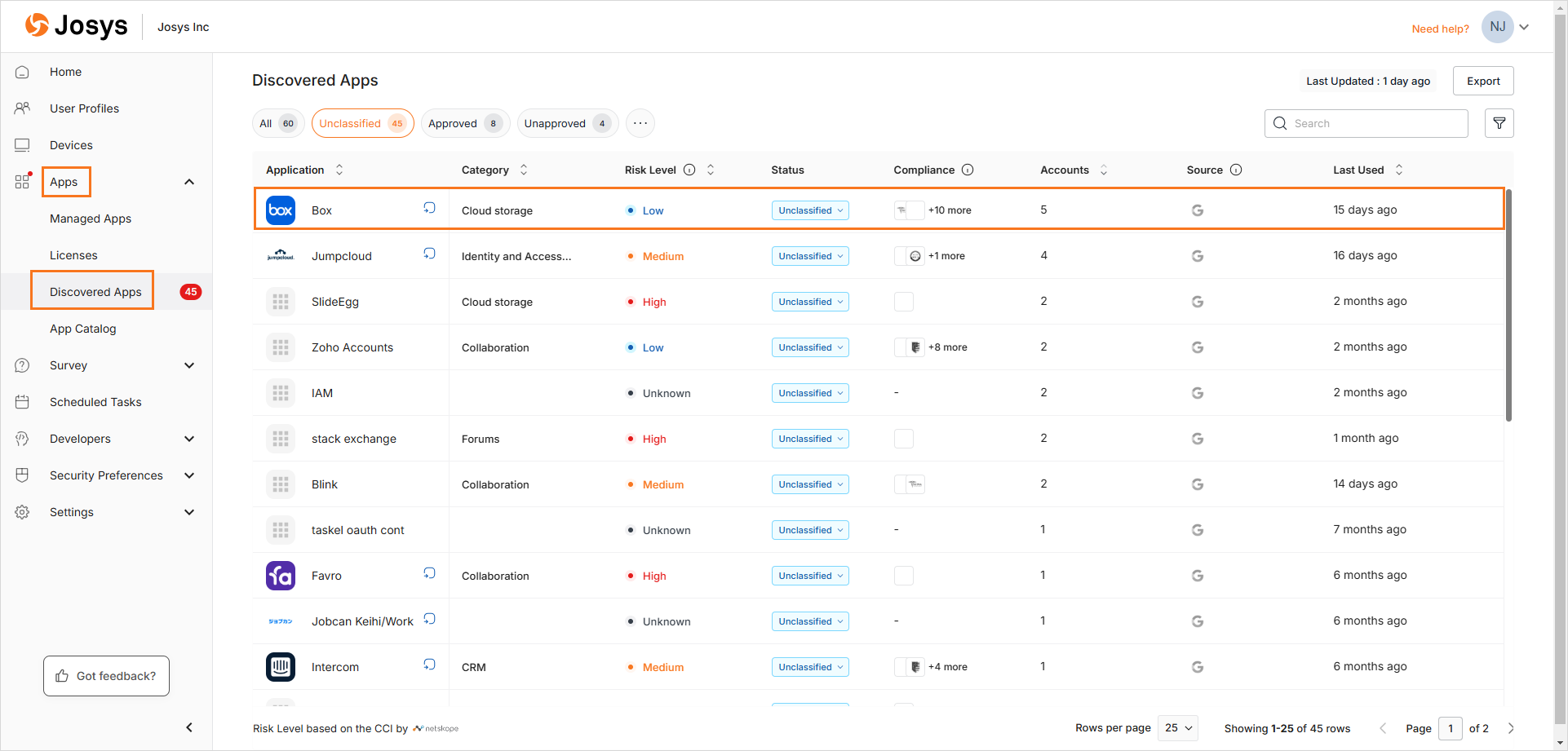Viewport: 1568px width, 751px height.
Task: Click the Got feedback? button
Action: 106,676
